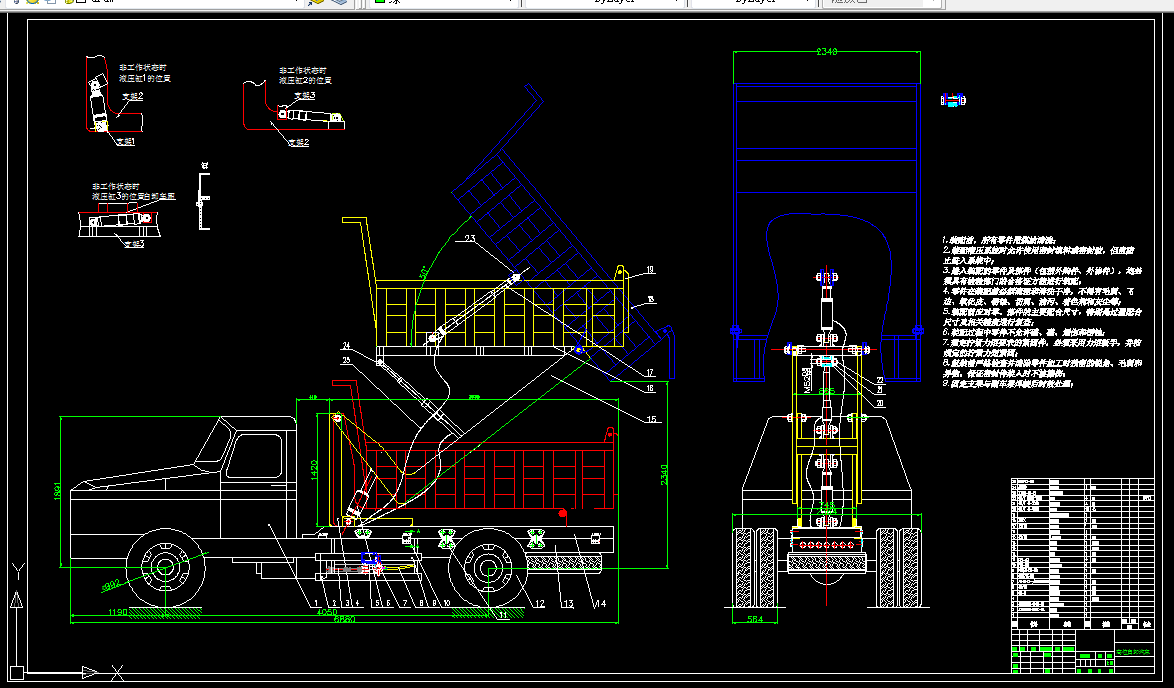Select part balloon number 19

click(650, 269)
